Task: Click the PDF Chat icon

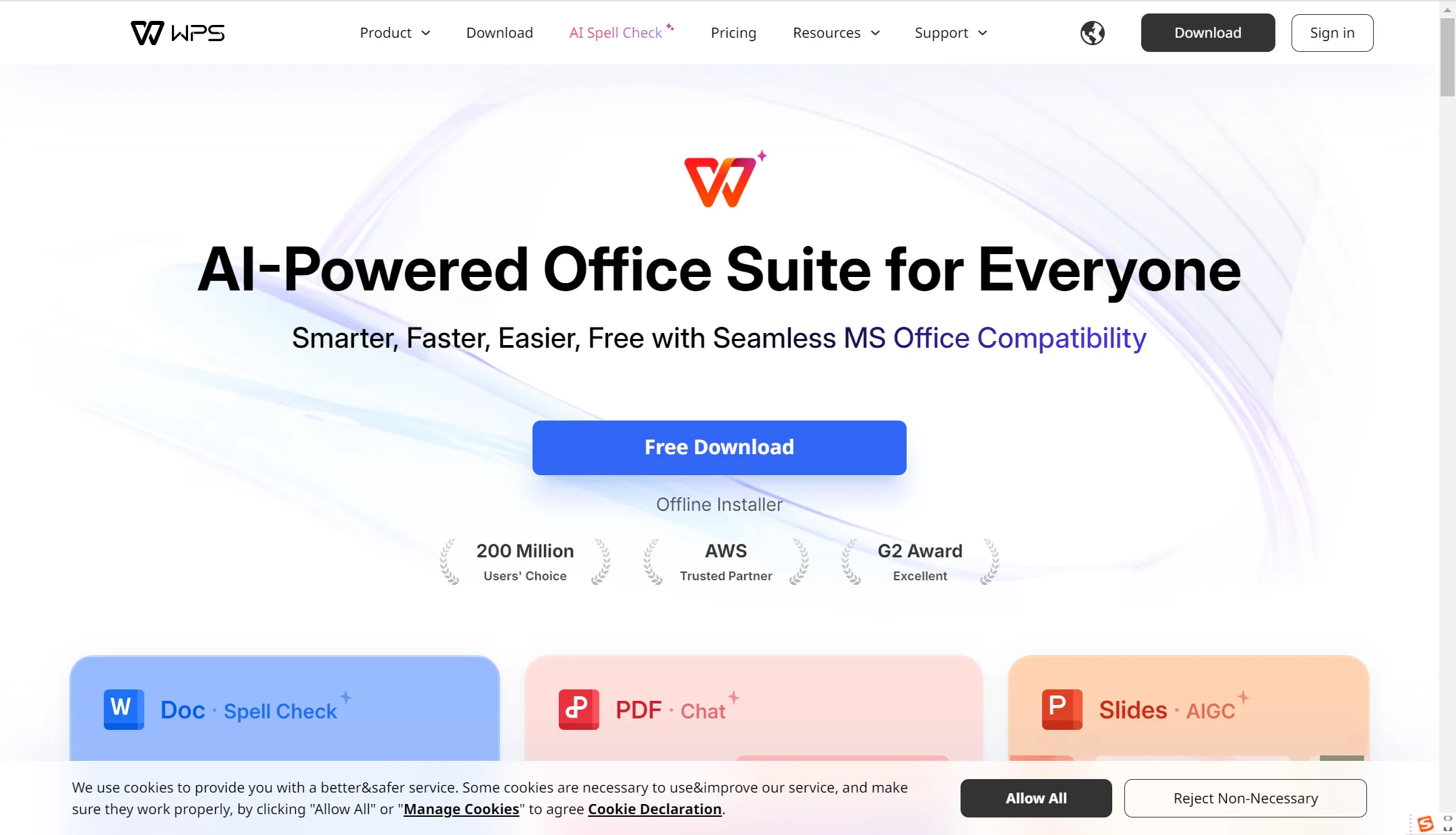Action: [579, 709]
